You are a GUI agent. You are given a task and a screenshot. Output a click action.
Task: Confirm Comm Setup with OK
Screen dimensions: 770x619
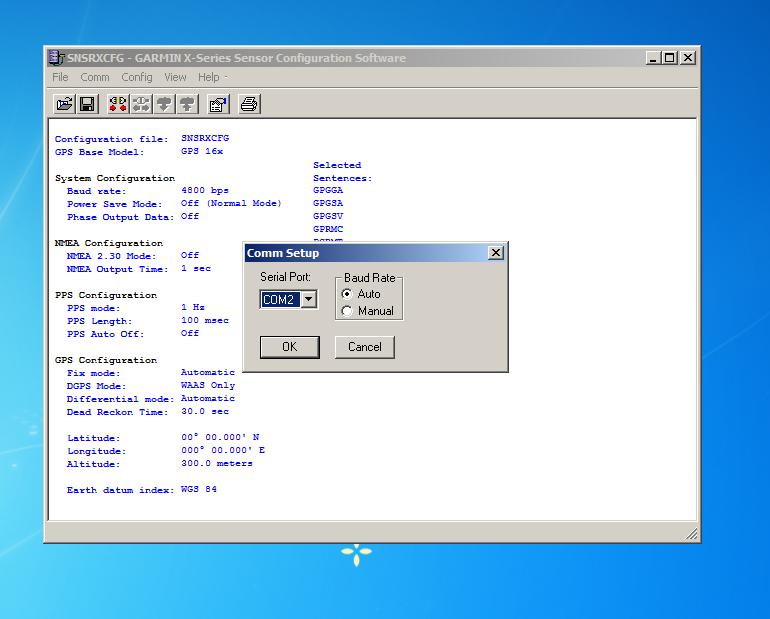tap(290, 347)
